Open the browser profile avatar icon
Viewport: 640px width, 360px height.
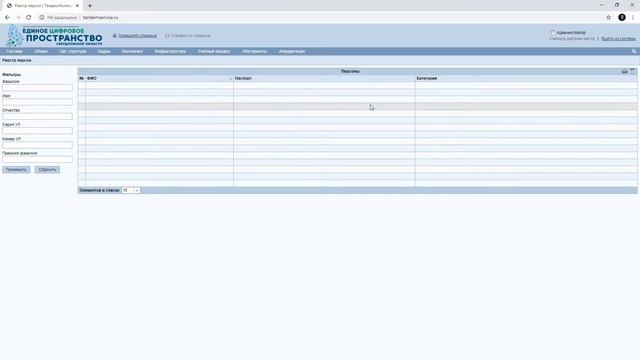coord(622,18)
